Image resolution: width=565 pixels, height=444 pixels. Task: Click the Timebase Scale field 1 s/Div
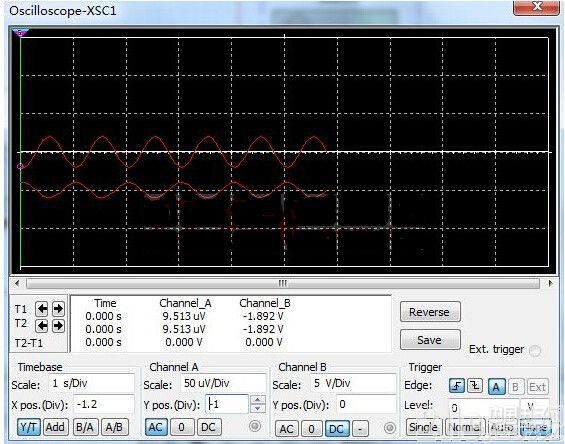coord(91,383)
